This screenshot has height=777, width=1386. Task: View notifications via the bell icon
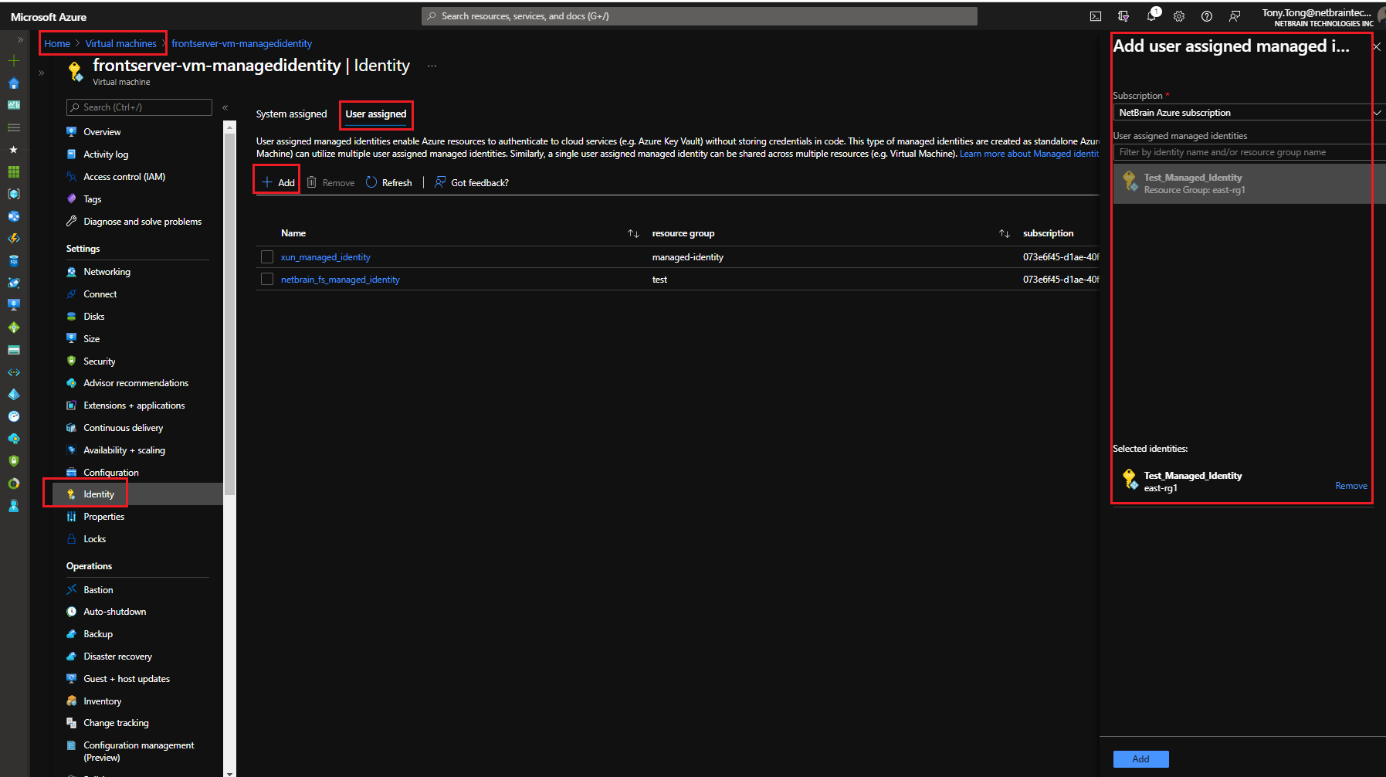(1151, 16)
